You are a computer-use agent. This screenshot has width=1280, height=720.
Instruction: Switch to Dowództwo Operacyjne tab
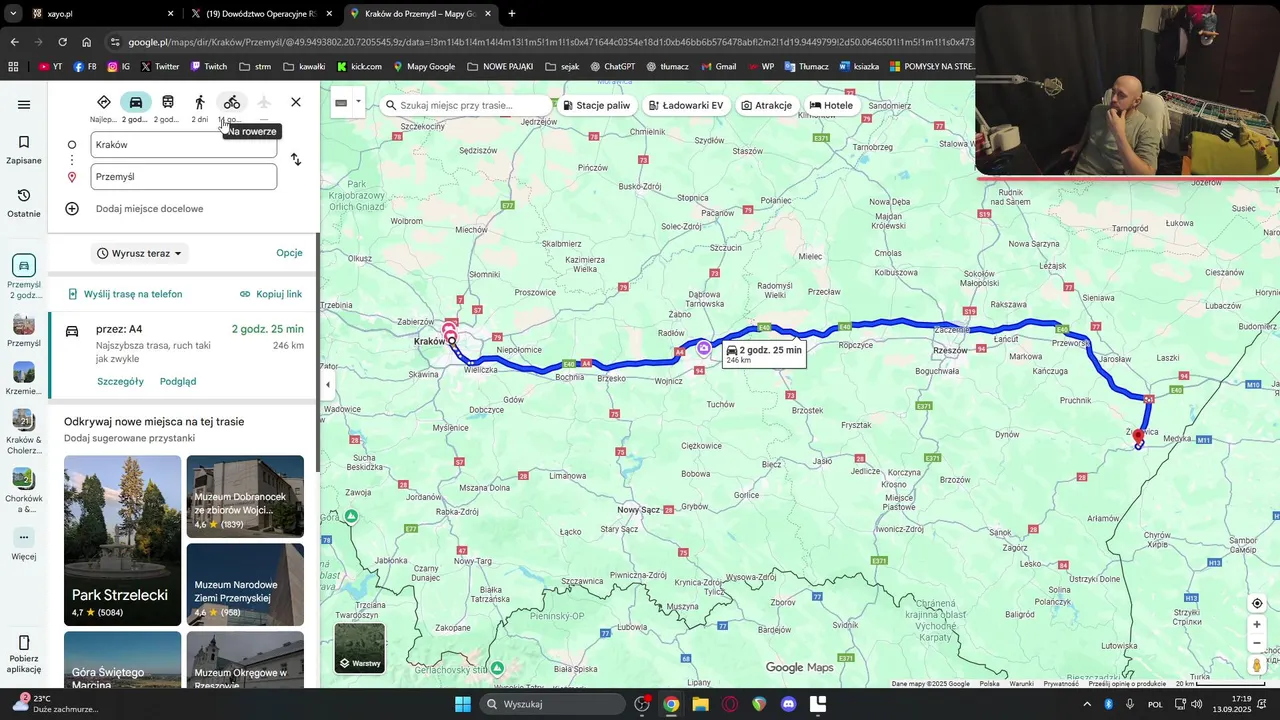(x=262, y=14)
